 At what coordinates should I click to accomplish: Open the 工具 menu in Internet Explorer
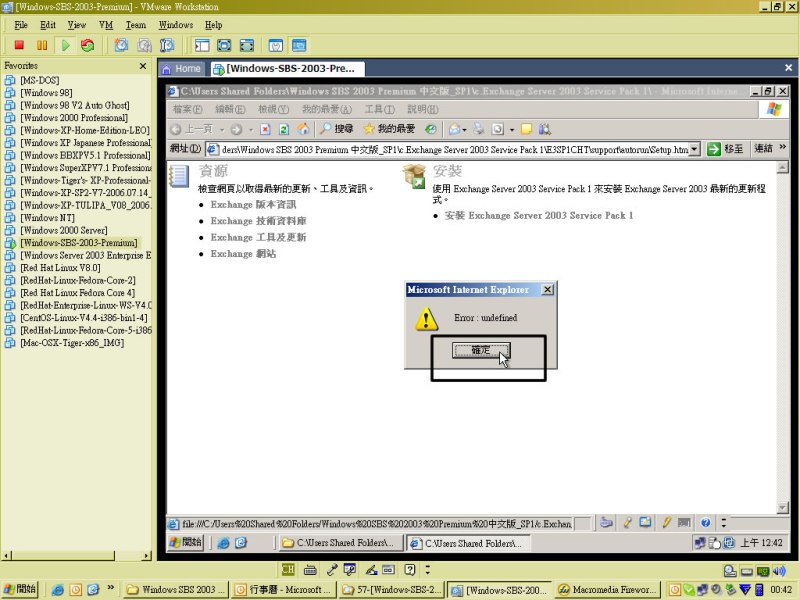[x=380, y=109]
